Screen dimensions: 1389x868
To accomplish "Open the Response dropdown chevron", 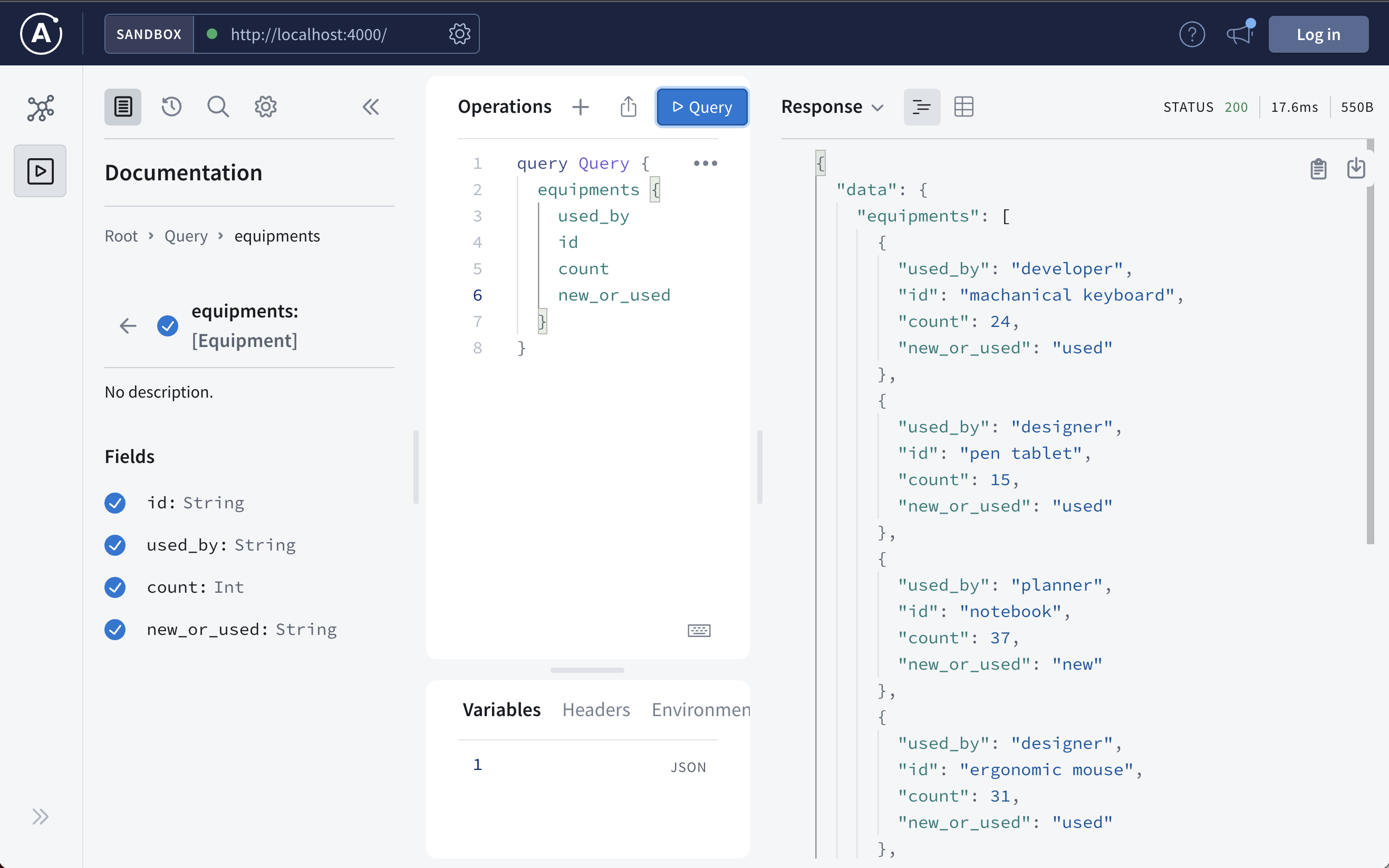I will (877, 108).
